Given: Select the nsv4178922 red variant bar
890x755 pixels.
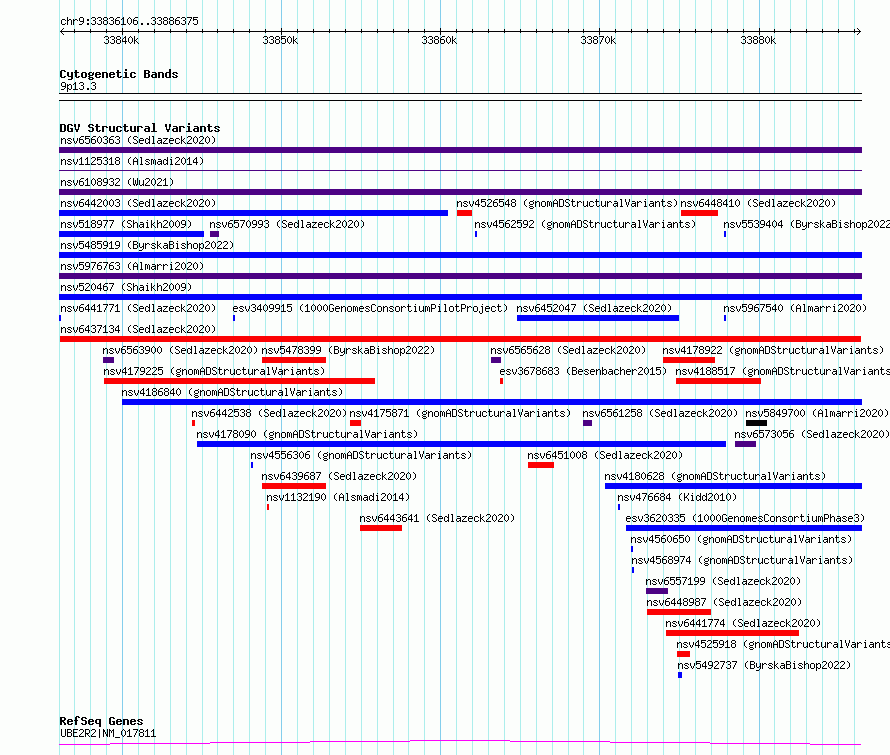Looking at the screenshot, I should pos(689,360).
